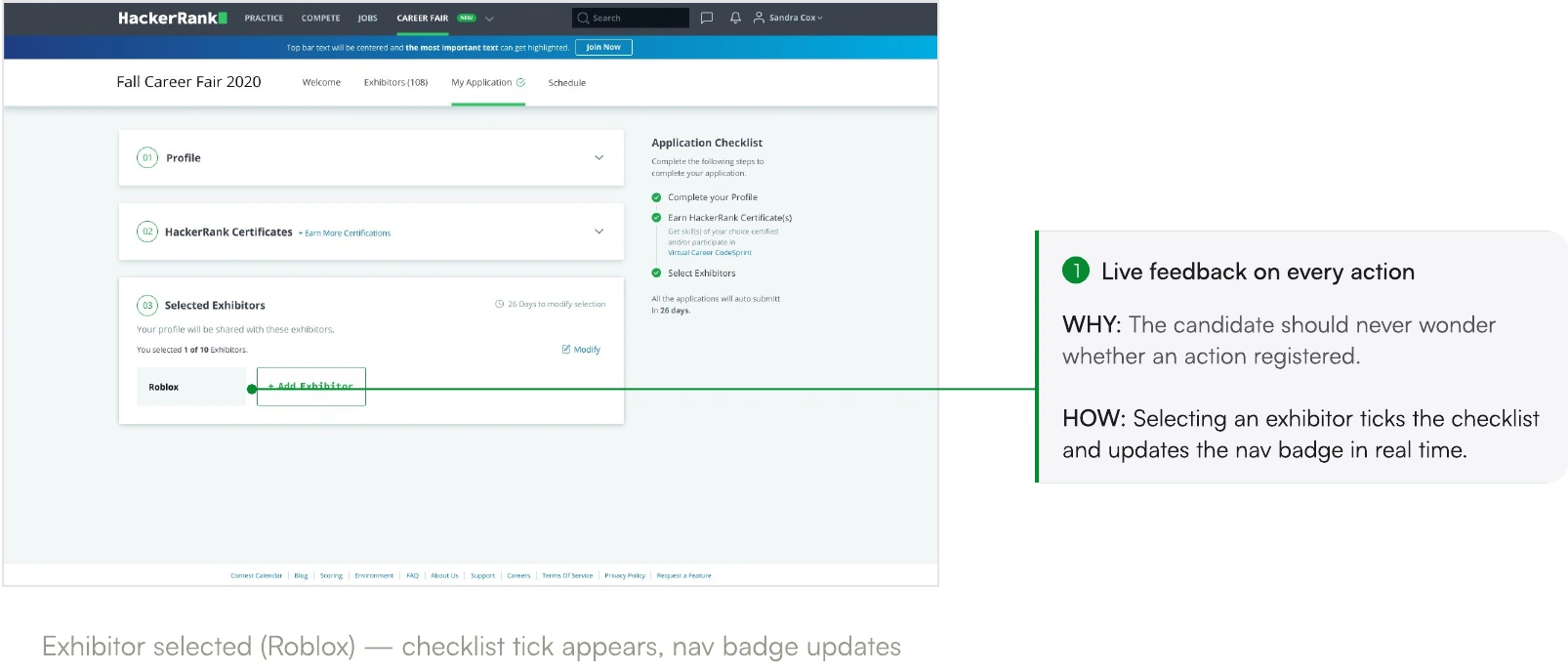
Task: Click the Modify link
Action: pyautogui.click(x=587, y=349)
